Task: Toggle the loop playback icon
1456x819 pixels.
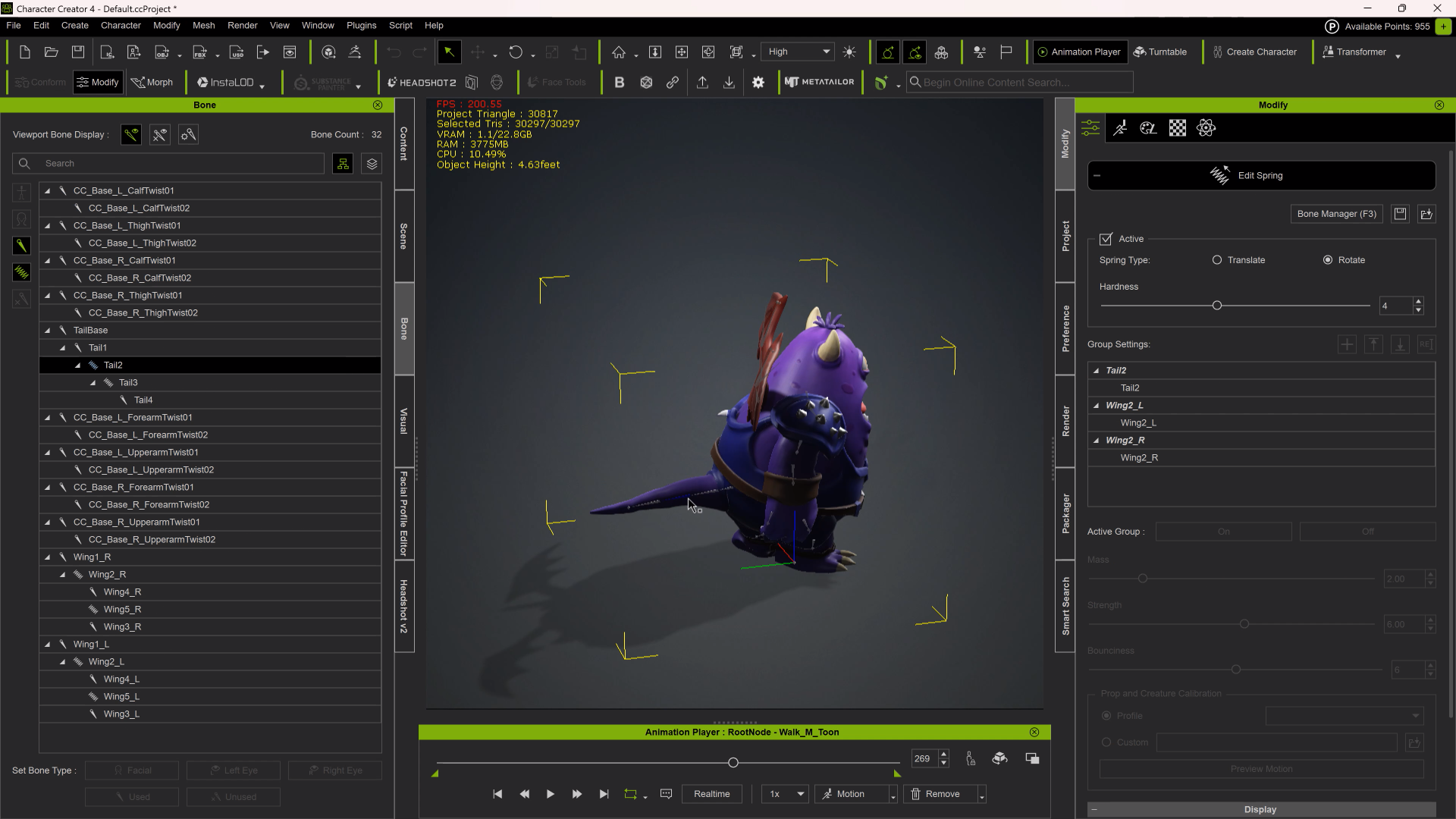Action: (630, 794)
